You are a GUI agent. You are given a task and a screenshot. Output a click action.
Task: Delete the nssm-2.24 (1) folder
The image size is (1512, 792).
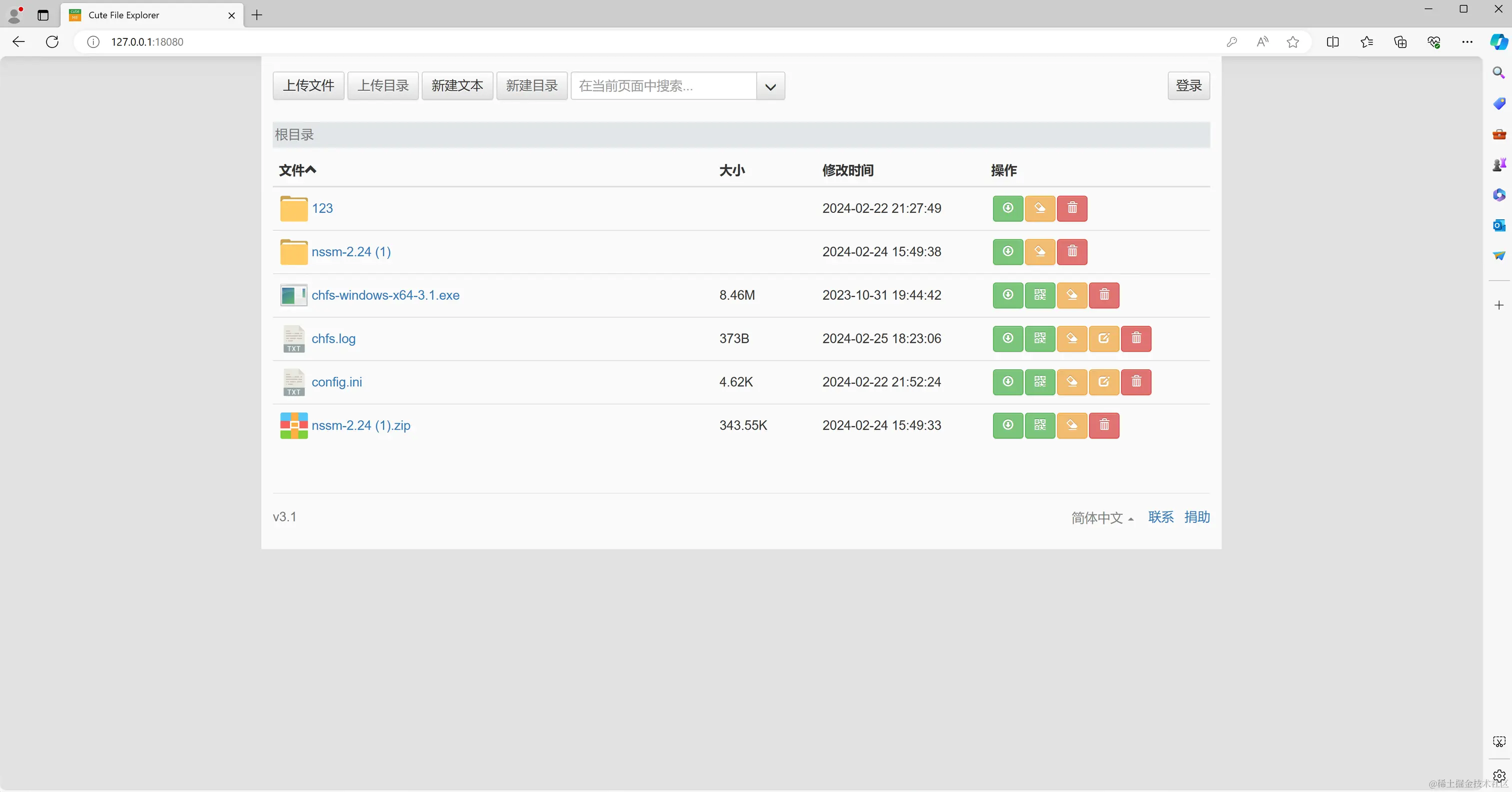(1072, 252)
